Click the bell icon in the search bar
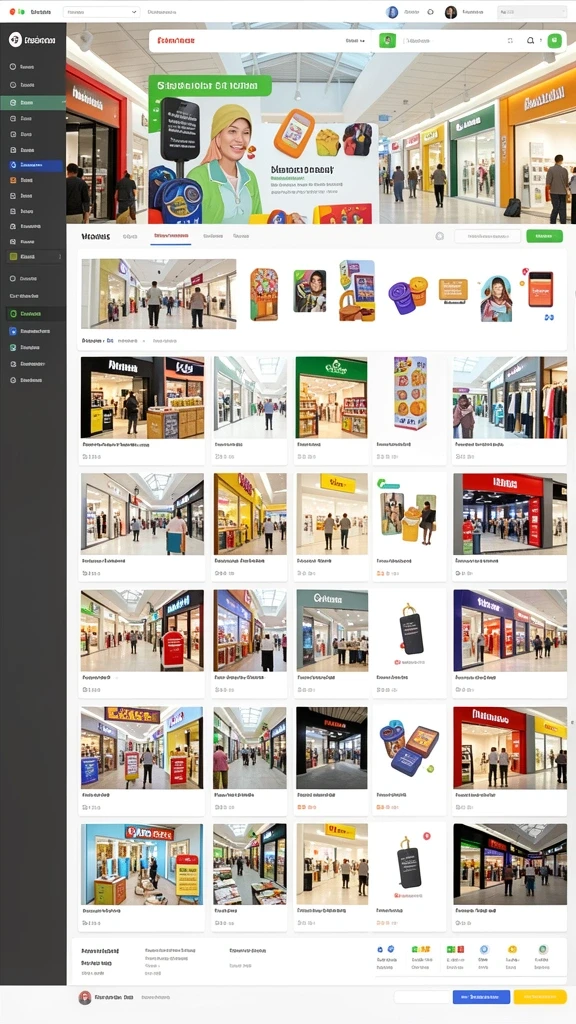Viewport: 576px width, 1024px height. pyautogui.click(x=530, y=40)
